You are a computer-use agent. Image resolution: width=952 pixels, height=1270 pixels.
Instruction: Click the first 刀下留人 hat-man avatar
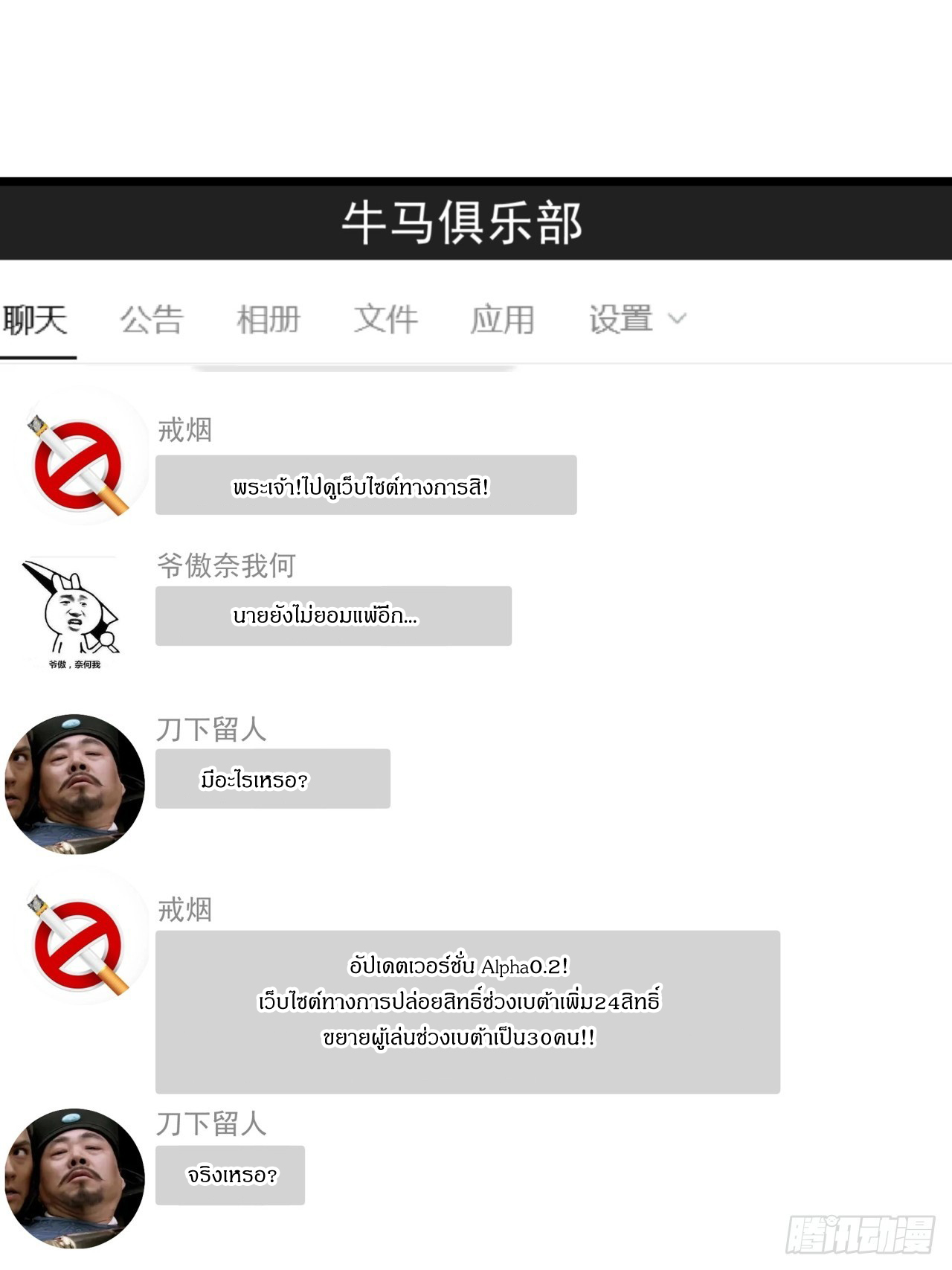74,784
